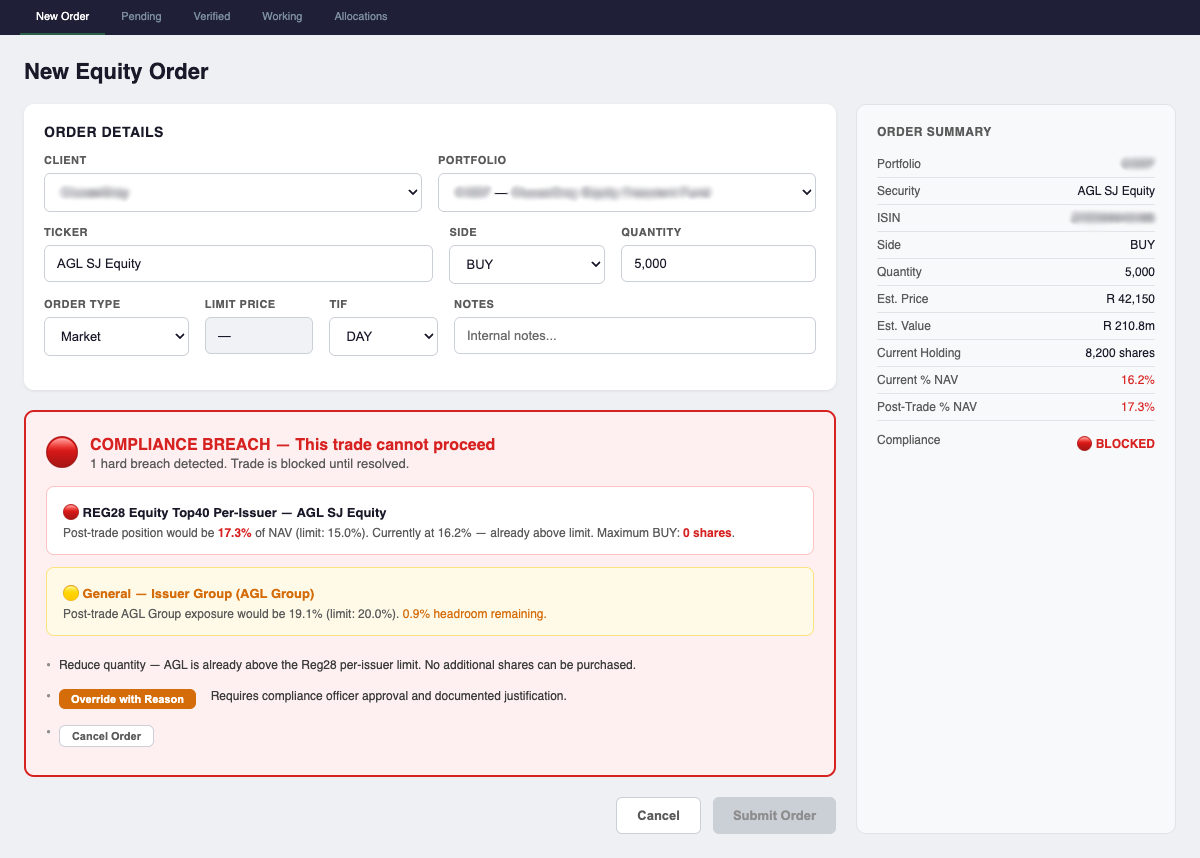
Task: Click the red dot beside REG28 Equity Top40
Action: [x=71, y=512]
